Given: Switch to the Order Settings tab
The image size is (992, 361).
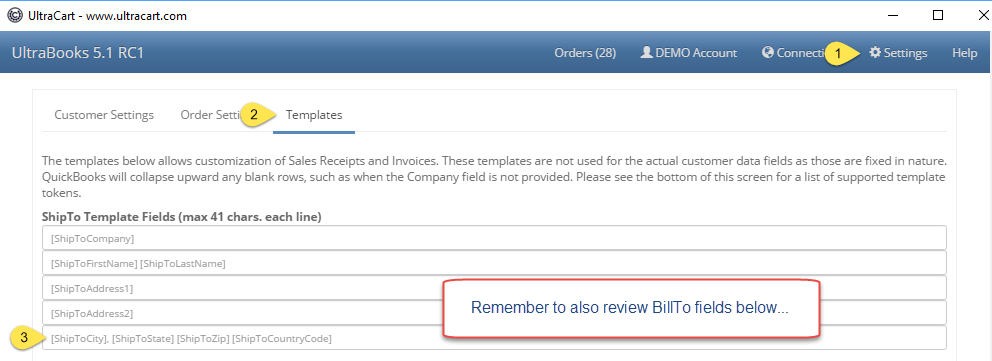Looking at the screenshot, I should coord(211,115).
